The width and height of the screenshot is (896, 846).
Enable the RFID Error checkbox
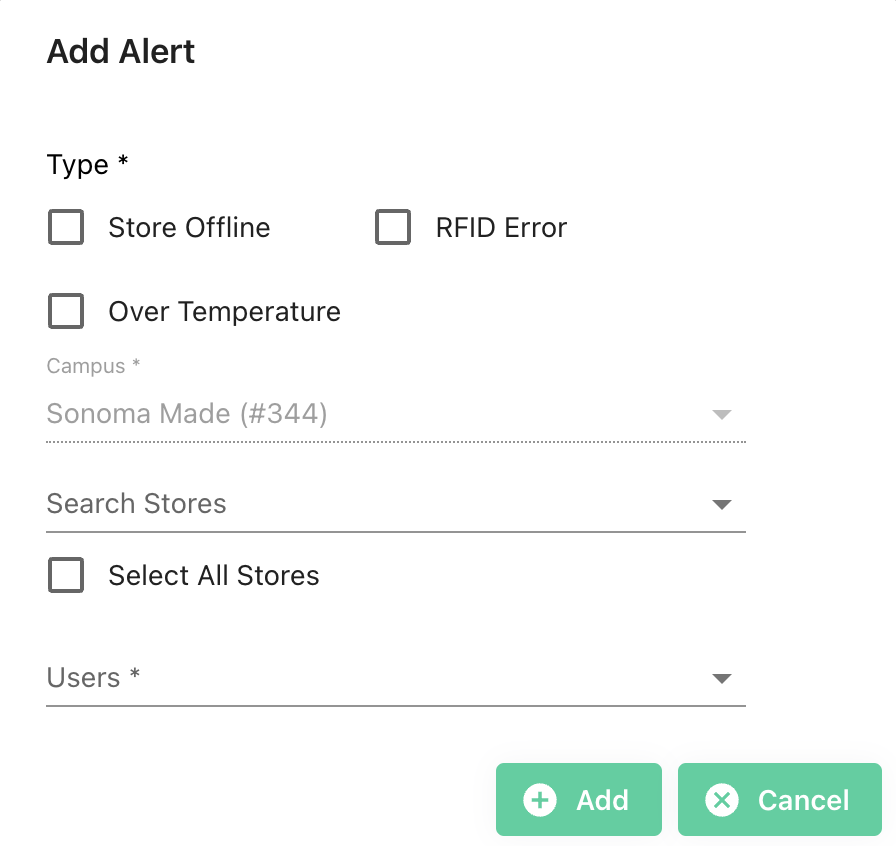[x=393, y=227]
